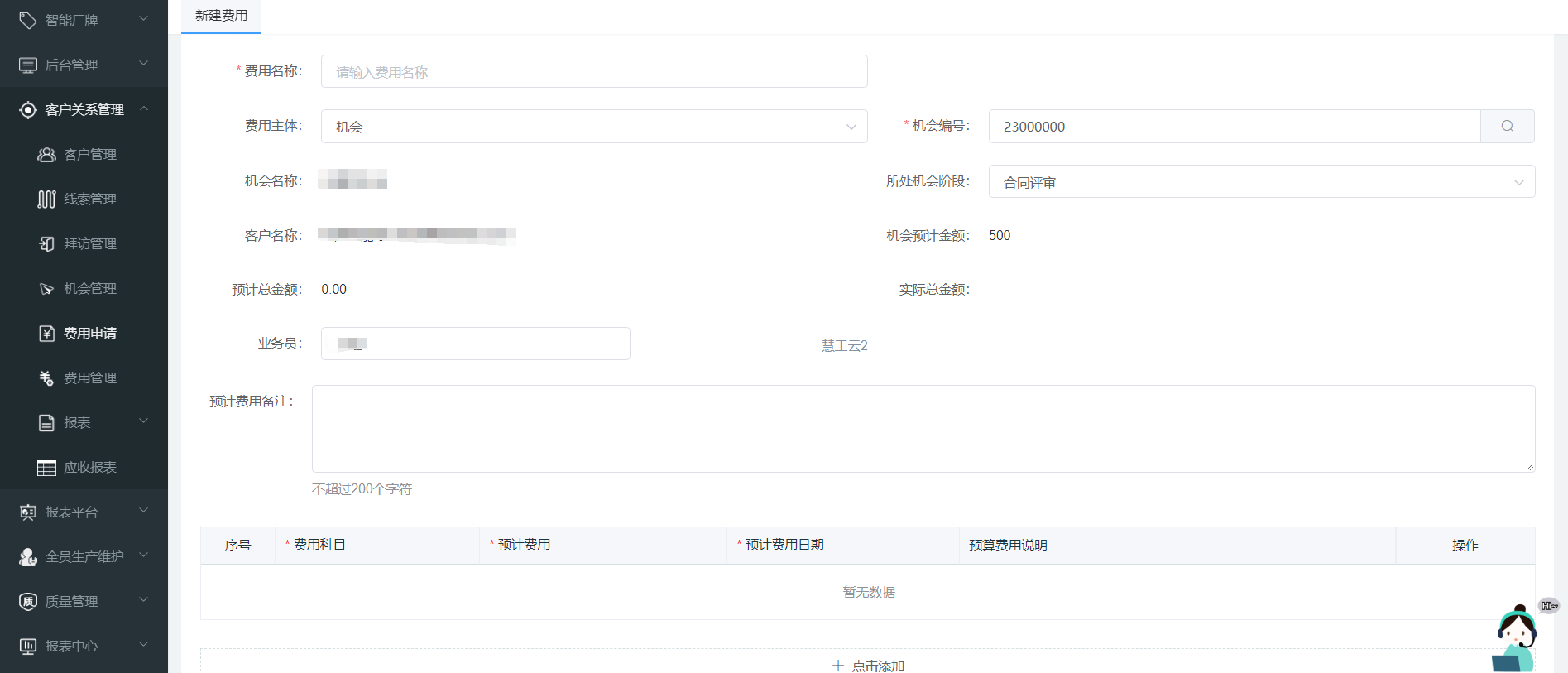Viewport: 1568px width, 673px height.
Task: Focus the 费用名称 input field
Action: 593,72
